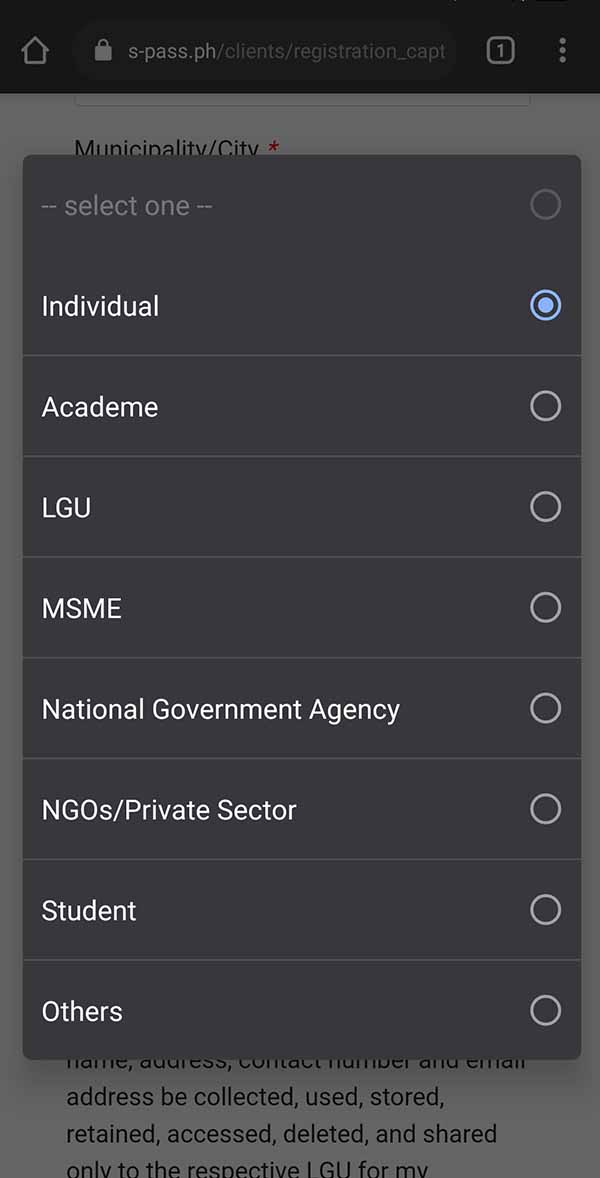Select Others at the bottom of the list
This screenshot has width=600, height=1178.
(300, 1011)
